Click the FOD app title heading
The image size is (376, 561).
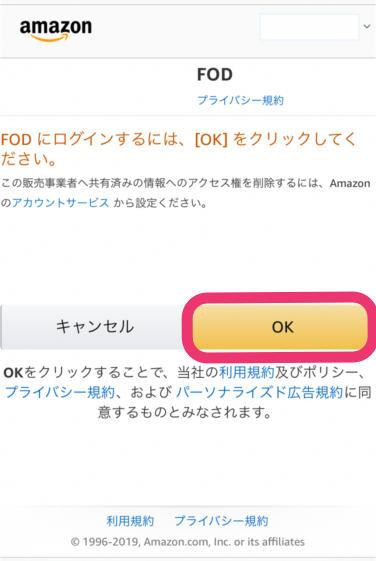click(215, 75)
